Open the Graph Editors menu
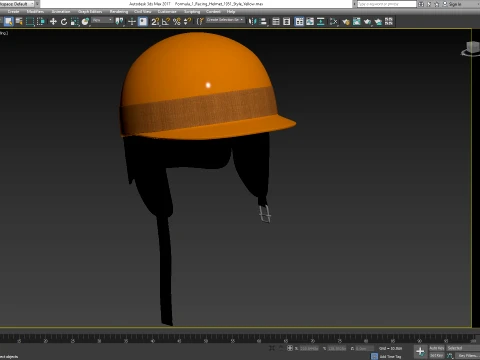480x360 pixels. coord(90,12)
